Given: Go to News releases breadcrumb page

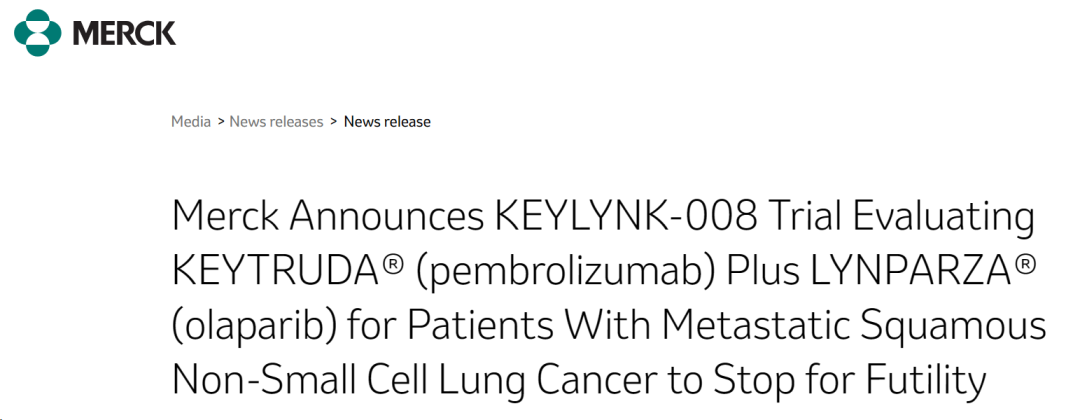Looking at the screenshot, I should tap(276, 122).
